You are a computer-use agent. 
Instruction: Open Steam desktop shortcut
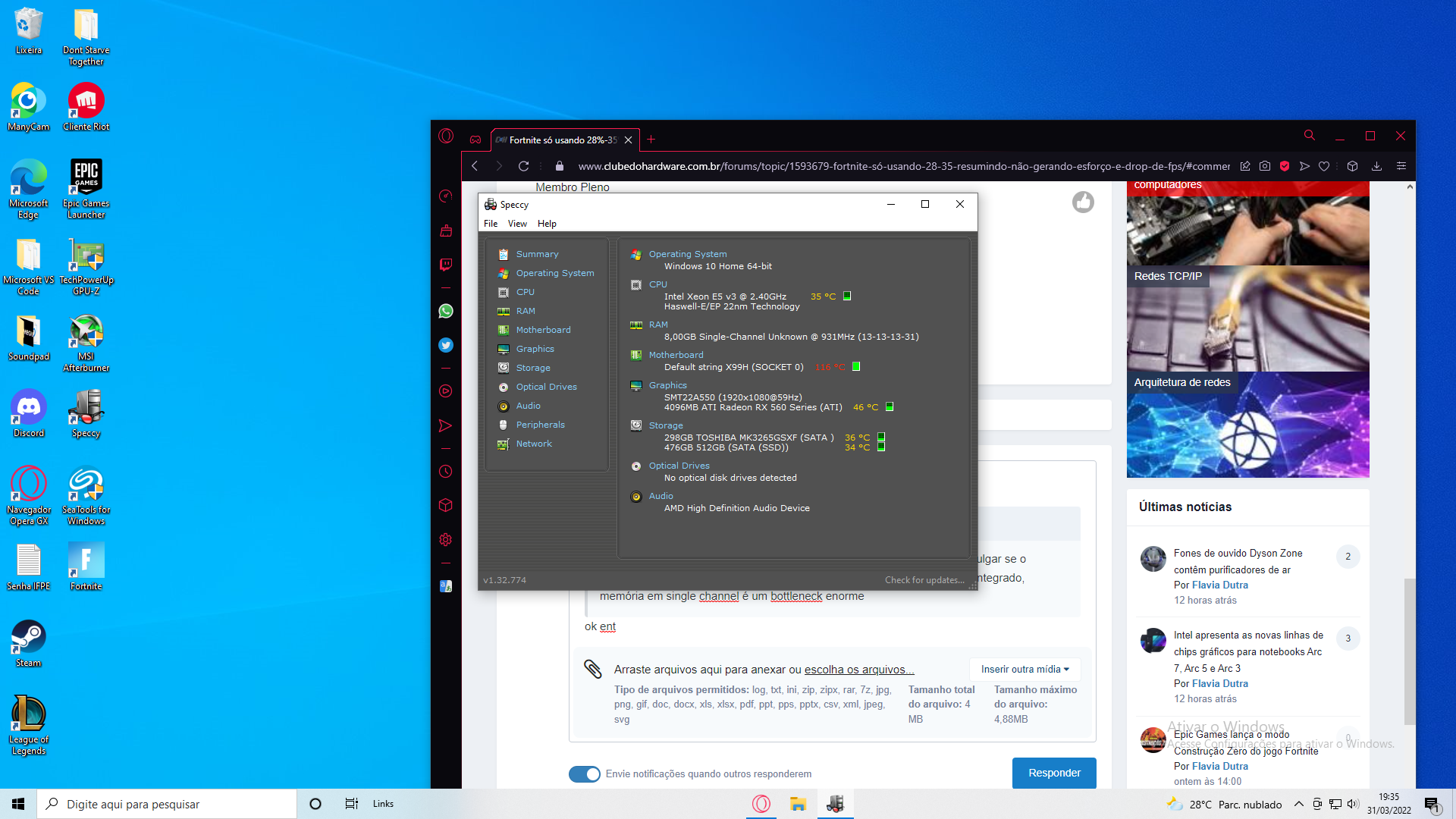[29, 643]
